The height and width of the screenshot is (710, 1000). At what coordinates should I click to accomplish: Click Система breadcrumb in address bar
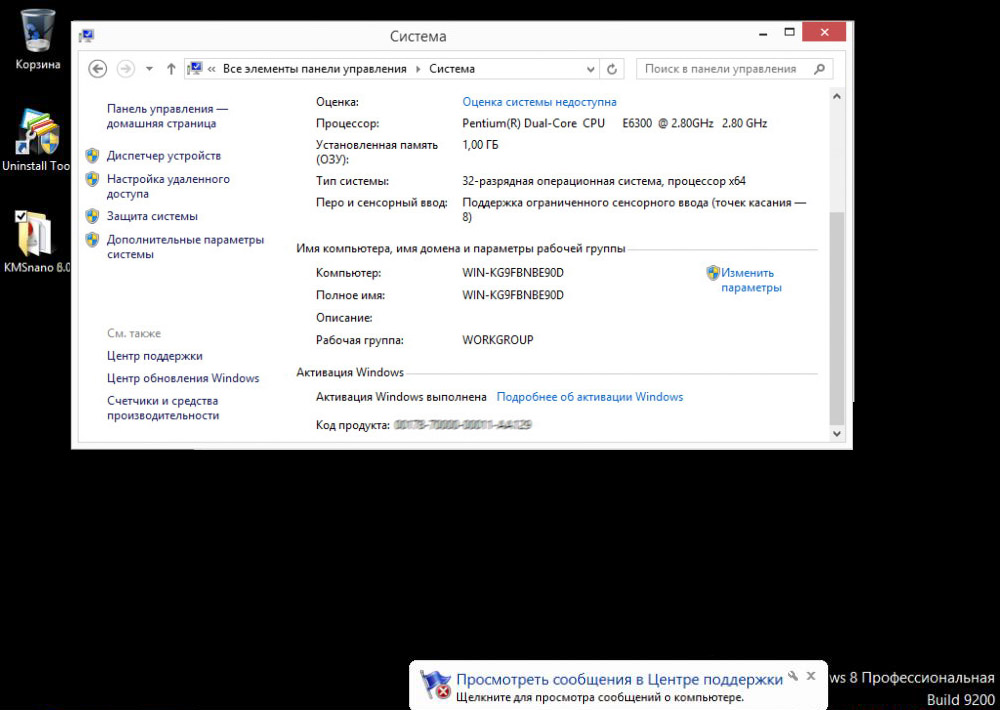coord(452,69)
